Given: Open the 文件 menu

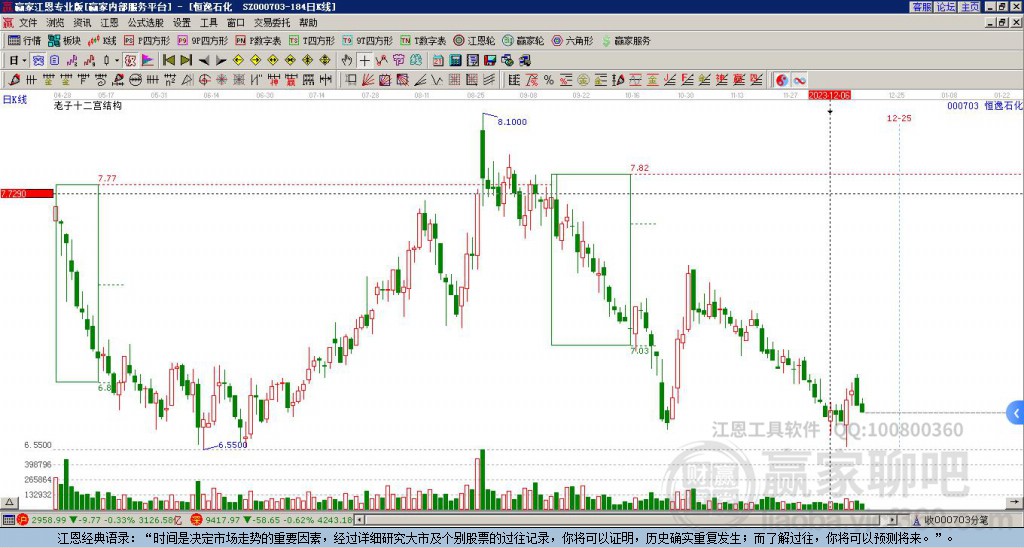Looking at the screenshot, I should coord(28,23).
